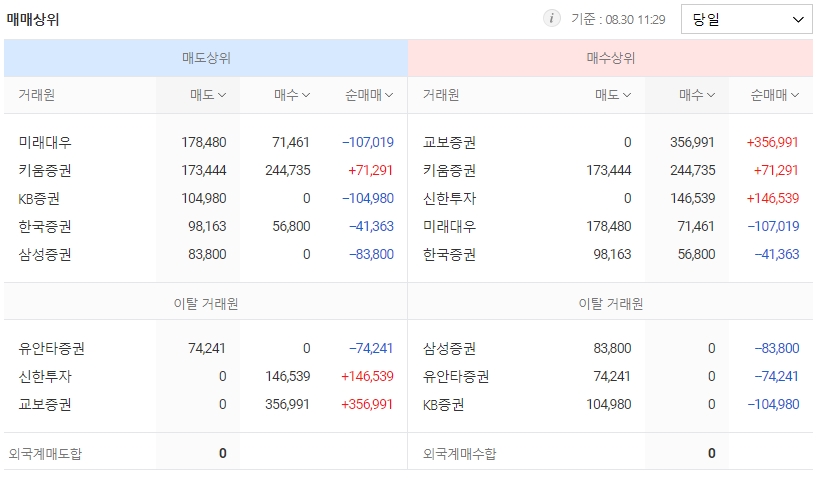
Task: Click 178,480 매도 value in 매도상위 table
Action: (x=204, y=142)
